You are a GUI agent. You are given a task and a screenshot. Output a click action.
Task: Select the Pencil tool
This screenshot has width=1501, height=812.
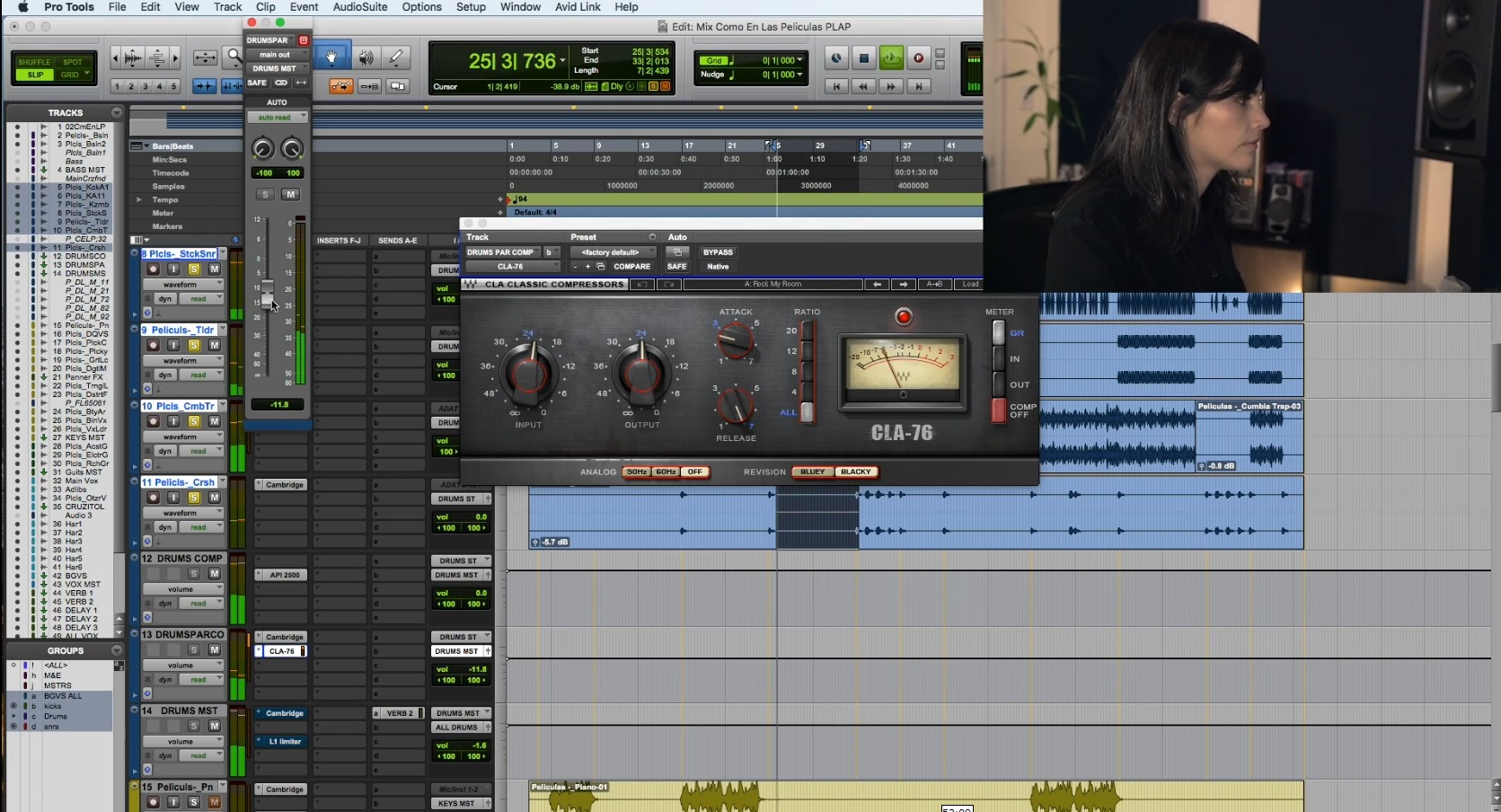click(x=395, y=57)
